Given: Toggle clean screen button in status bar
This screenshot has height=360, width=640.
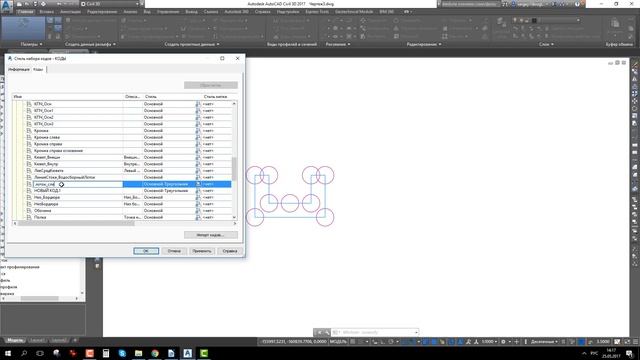Looking at the screenshot, I should tap(627, 342).
